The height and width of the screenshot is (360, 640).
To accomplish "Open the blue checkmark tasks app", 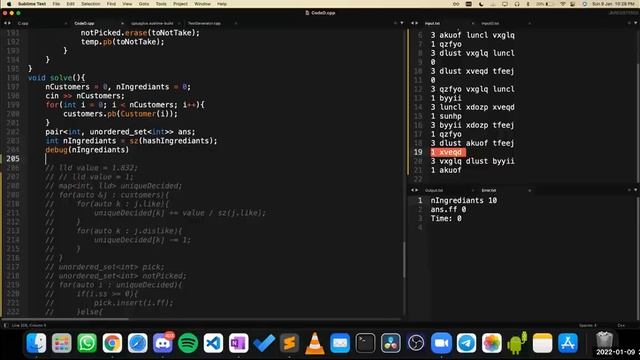I will [264, 343].
